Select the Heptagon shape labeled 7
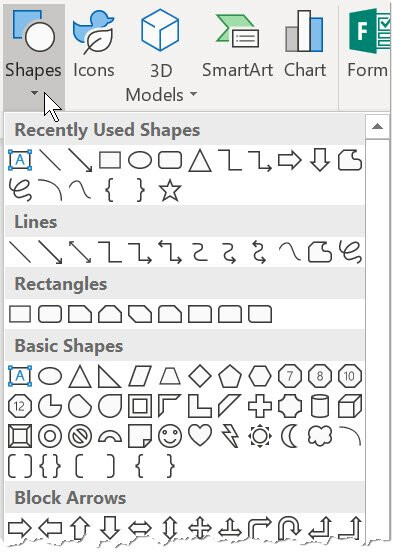Screen dimensions: 394x554 (x=290, y=376)
